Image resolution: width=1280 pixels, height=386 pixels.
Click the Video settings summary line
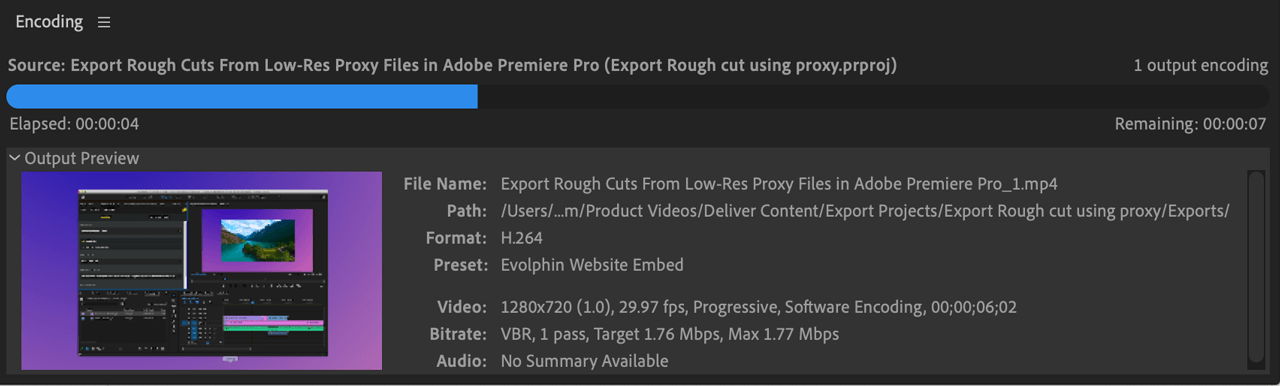[758, 307]
